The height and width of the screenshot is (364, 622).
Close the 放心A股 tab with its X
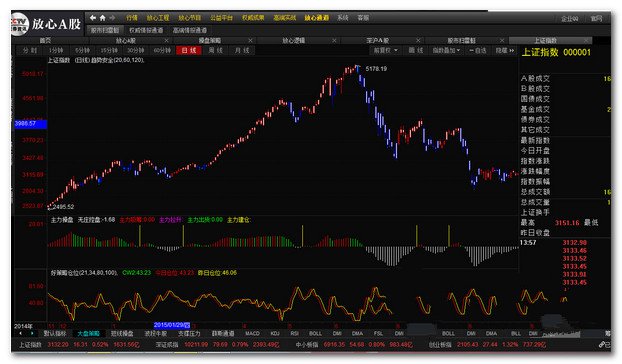(166, 40)
